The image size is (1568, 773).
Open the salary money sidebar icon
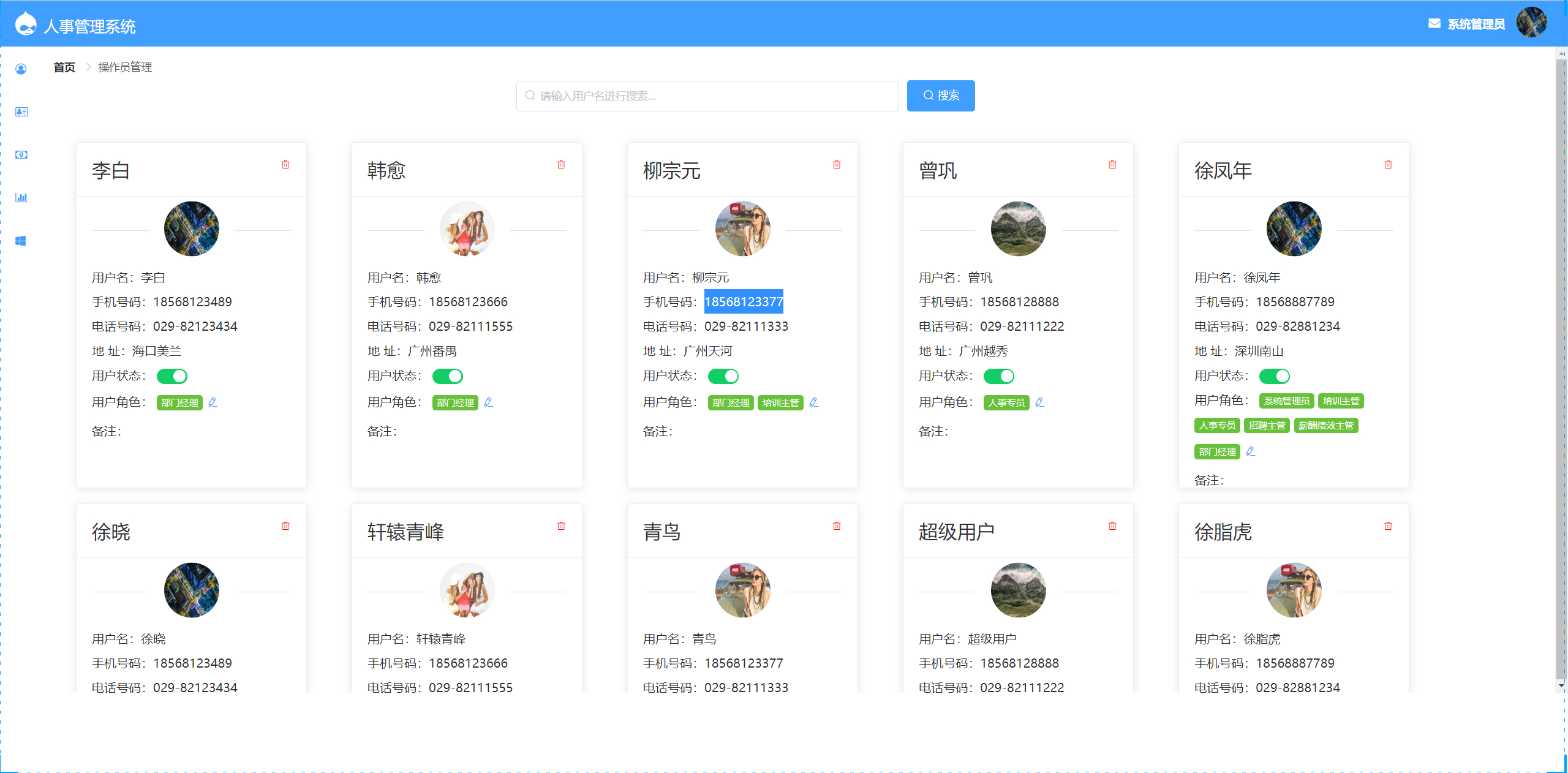click(21, 154)
